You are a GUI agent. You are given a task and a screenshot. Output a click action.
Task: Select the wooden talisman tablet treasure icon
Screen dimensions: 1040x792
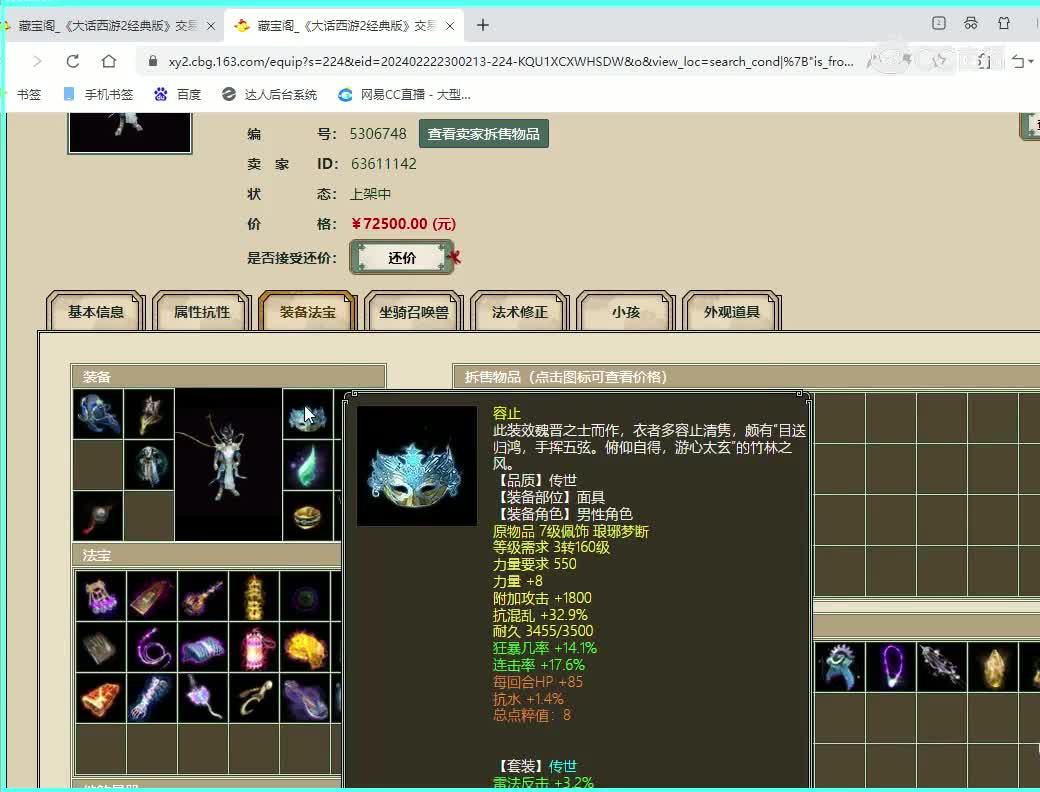point(152,596)
